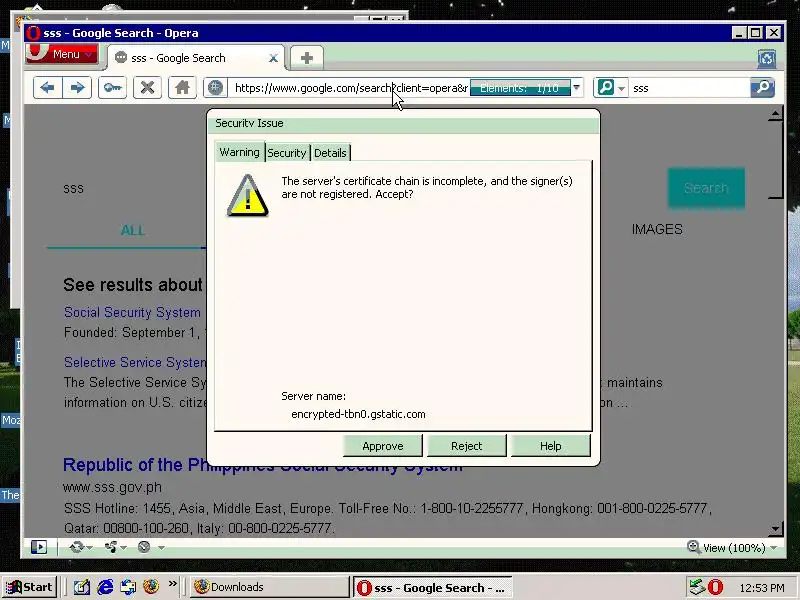Open Help for the security issue
The height and width of the screenshot is (600, 800).
(x=551, y=446)
